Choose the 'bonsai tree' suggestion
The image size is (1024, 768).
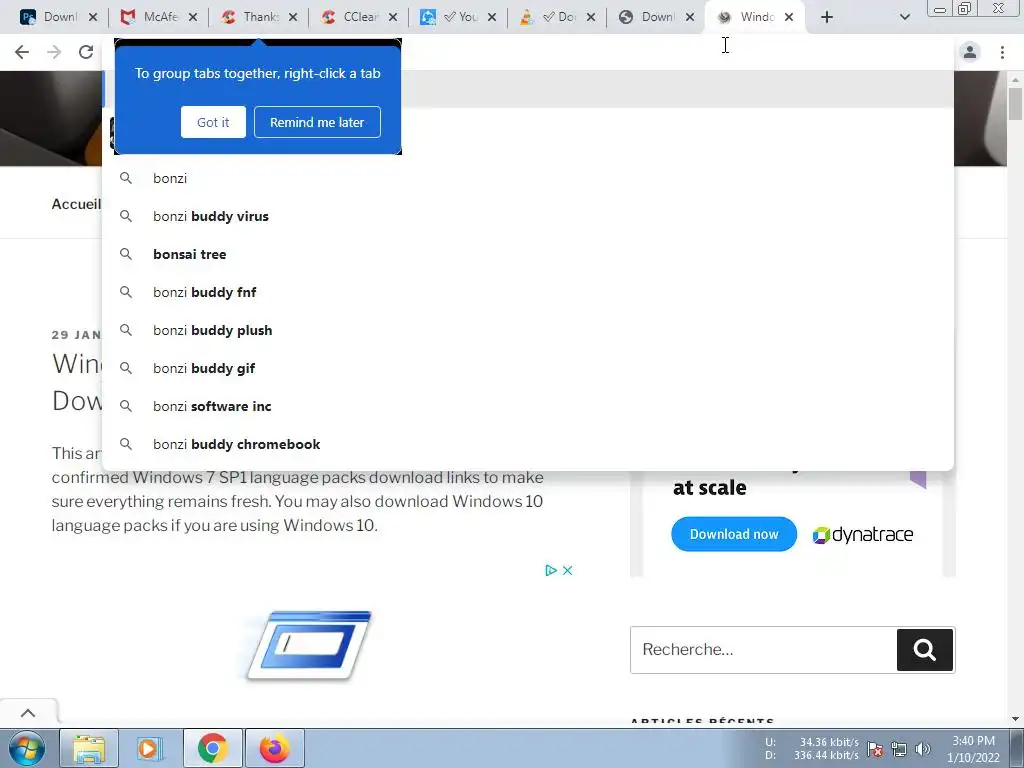(x=528, y=254)
